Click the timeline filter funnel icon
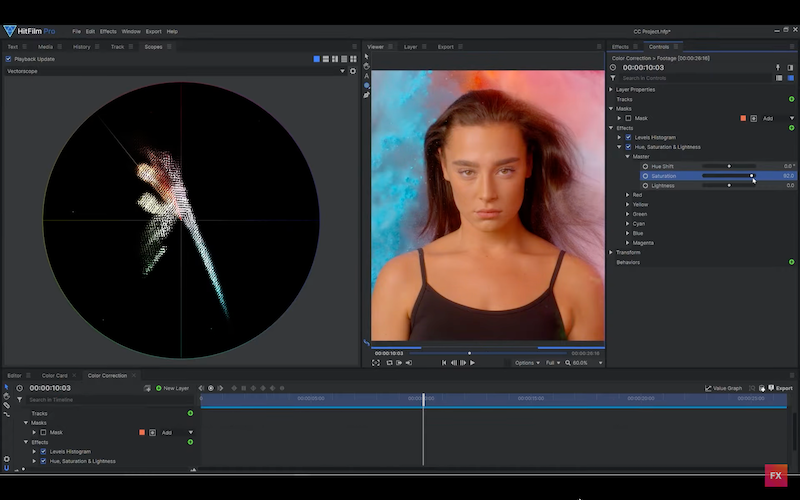 tap(19, 399)
